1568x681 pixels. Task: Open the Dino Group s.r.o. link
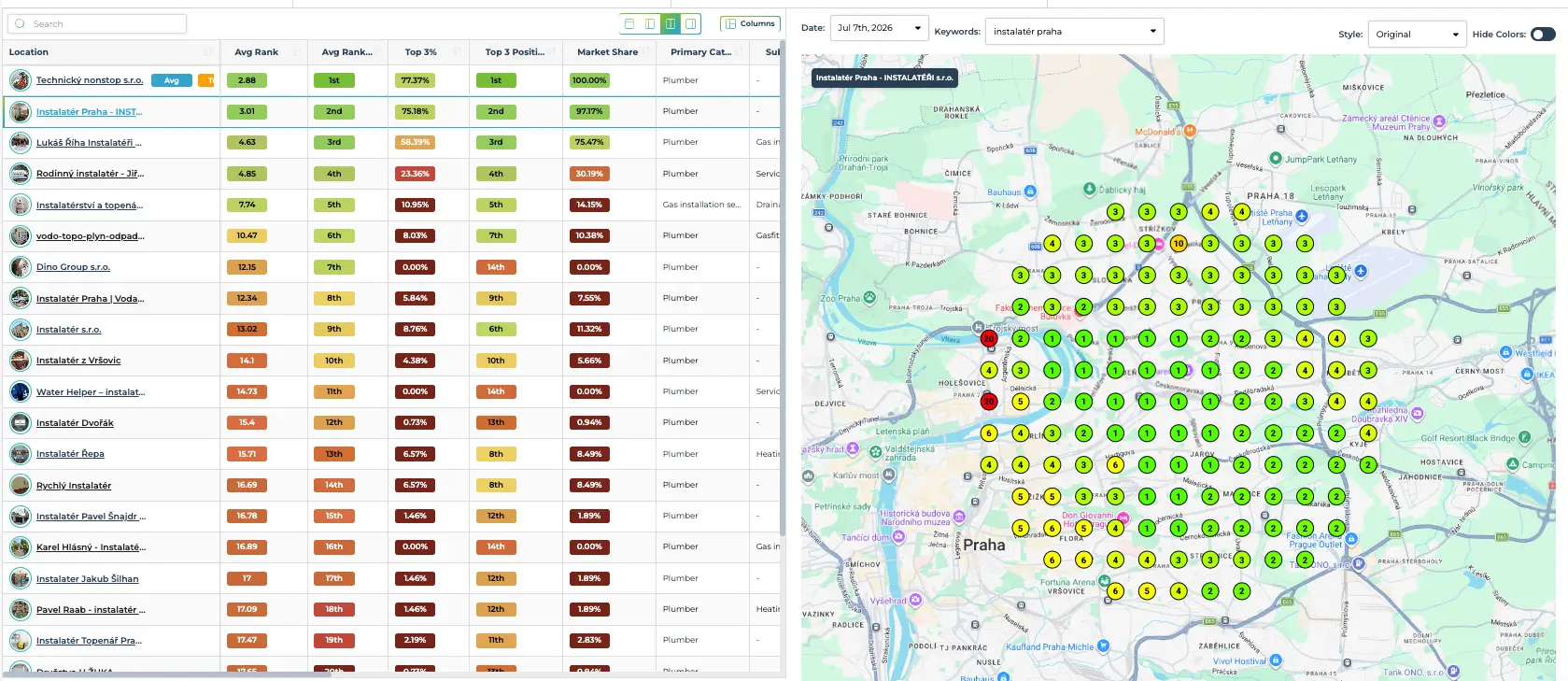point(73,267)
